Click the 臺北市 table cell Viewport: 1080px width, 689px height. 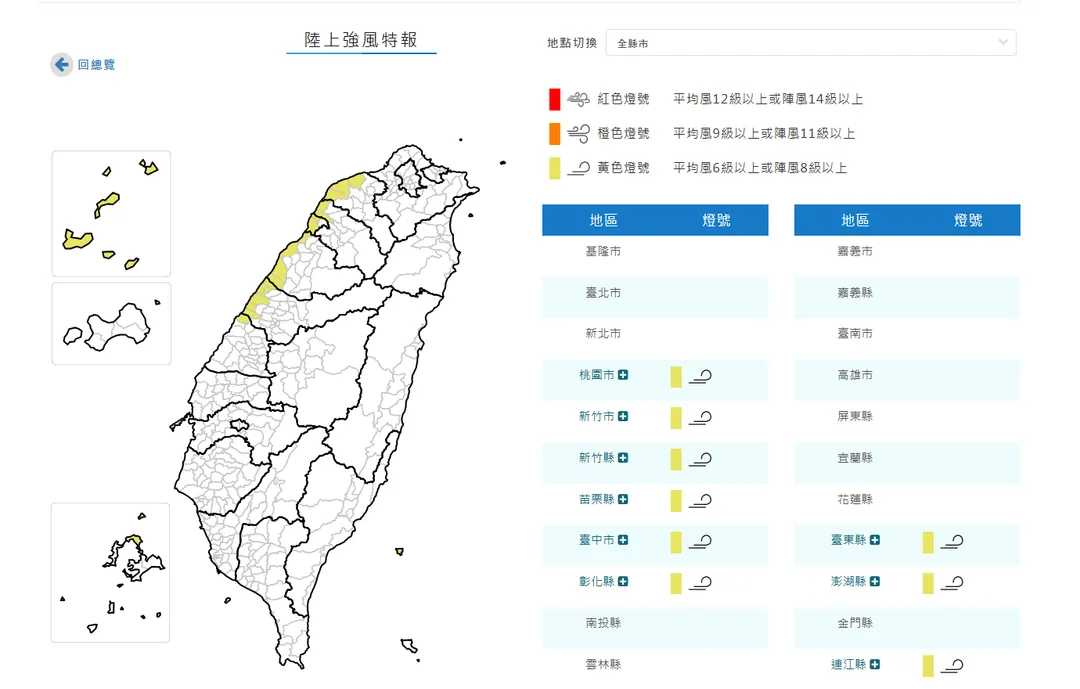(603, 293)
